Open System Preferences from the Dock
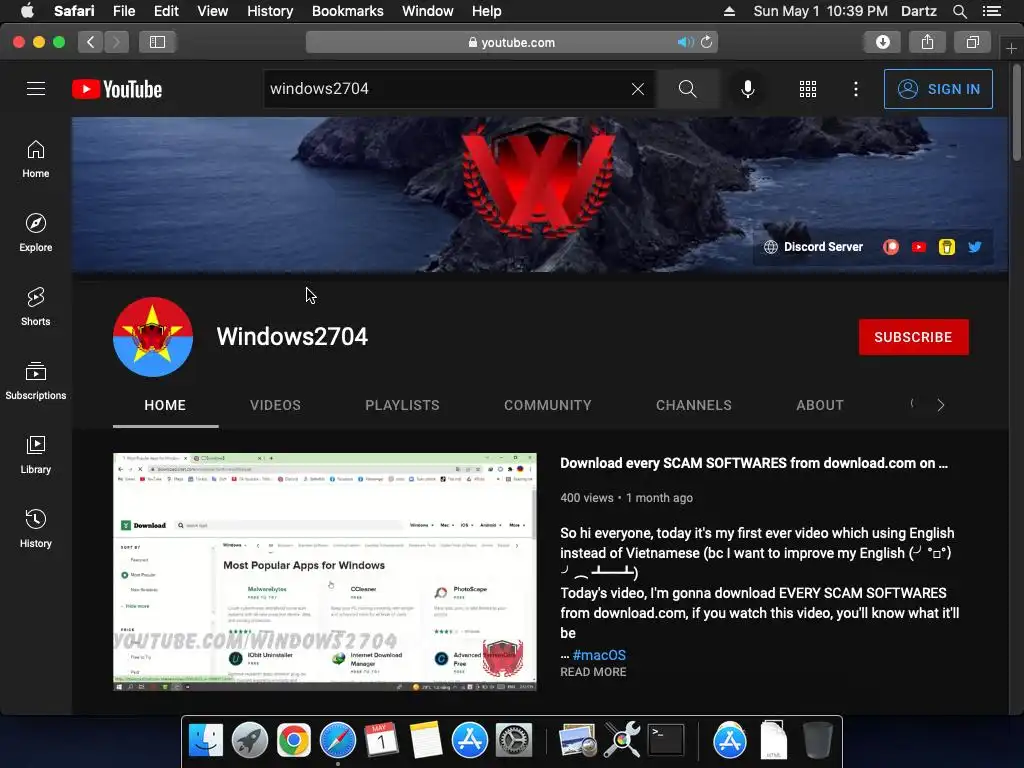The width and height of the screenshot is (1024, 768). coord(514,741)
